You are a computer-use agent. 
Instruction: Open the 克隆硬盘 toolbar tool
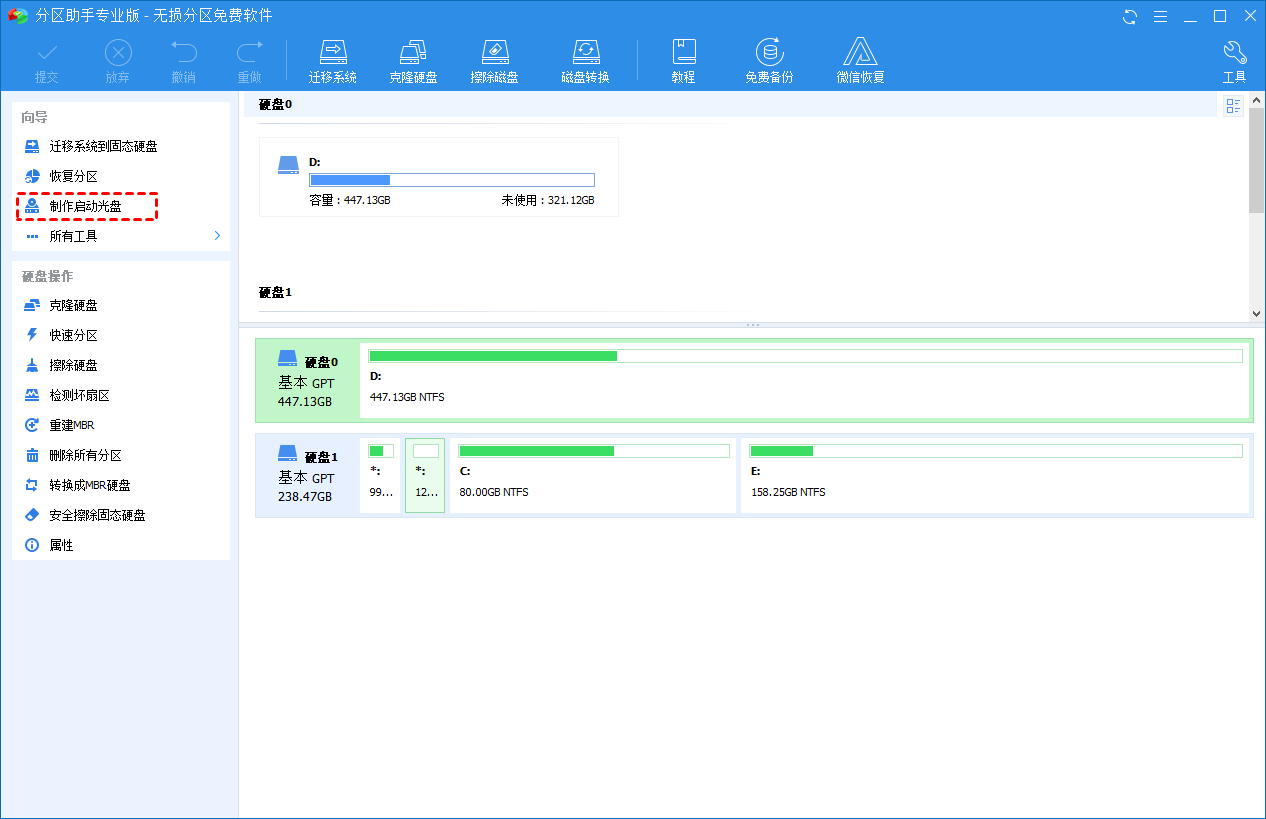pos(413,62)
